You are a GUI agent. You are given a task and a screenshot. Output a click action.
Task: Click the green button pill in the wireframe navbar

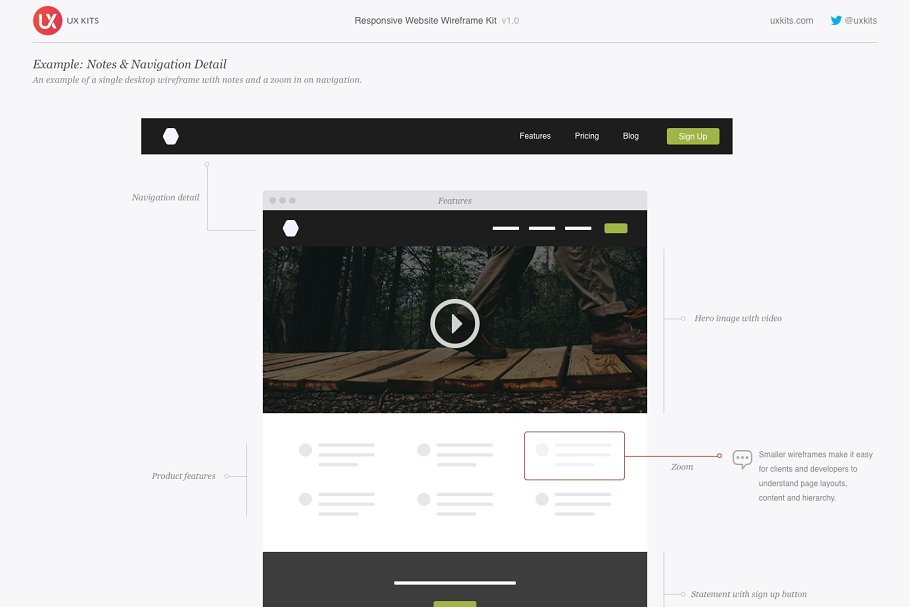click(615, 227)
